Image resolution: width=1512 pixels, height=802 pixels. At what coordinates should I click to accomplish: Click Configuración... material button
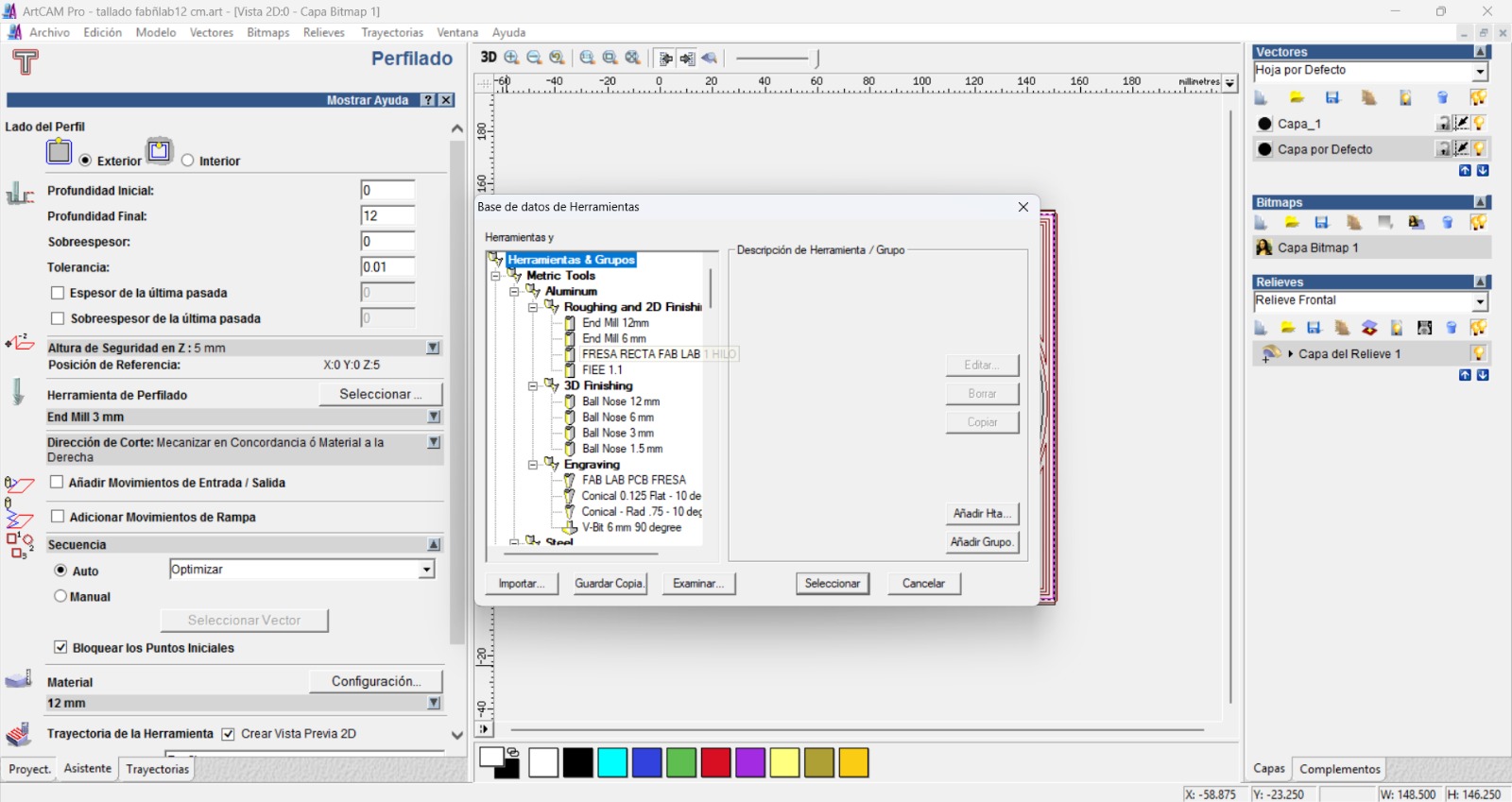[x=376, y=681]
